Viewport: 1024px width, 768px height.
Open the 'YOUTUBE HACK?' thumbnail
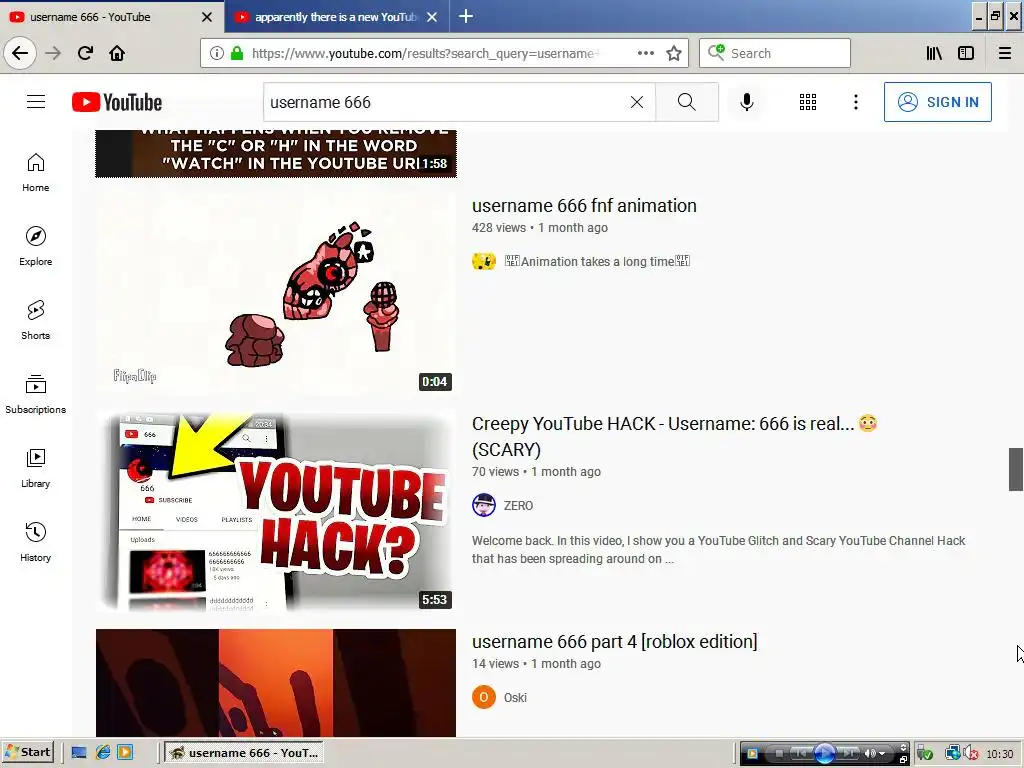click(x=276, y=512)
